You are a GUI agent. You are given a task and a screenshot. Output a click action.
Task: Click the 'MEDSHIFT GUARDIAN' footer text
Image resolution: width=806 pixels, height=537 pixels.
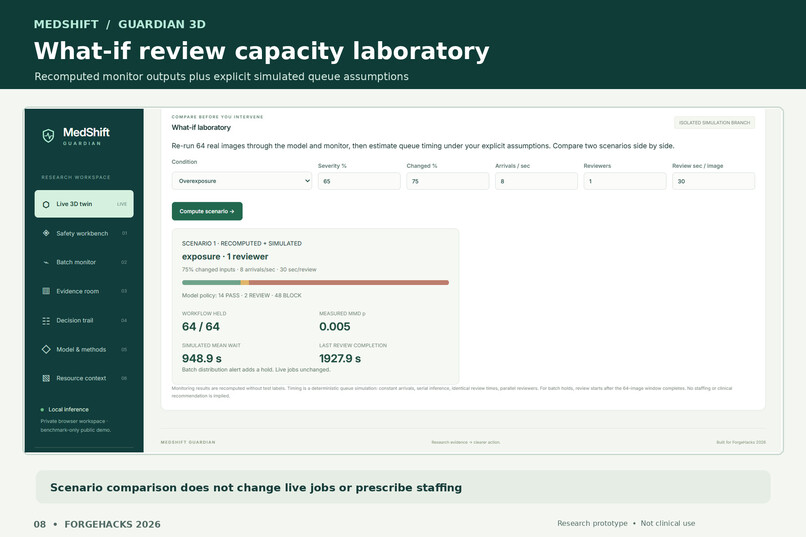[x=188, y=442]
